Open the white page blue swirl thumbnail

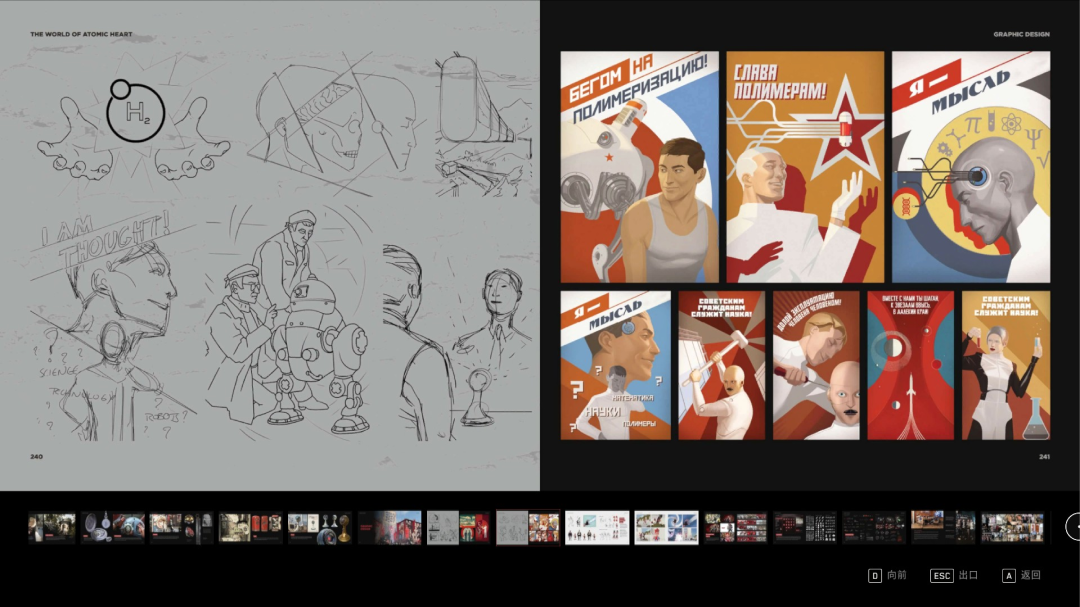point(666,528)
